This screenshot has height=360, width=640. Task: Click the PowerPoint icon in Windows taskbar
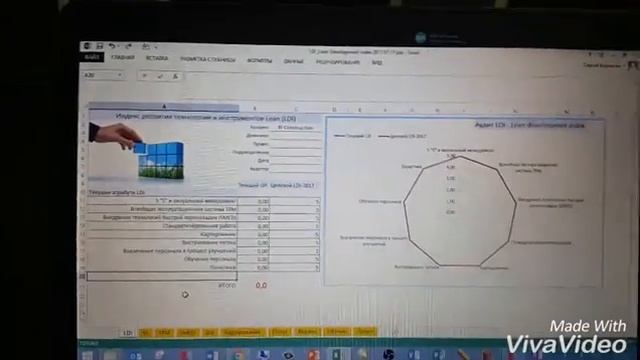coord(313,355)
